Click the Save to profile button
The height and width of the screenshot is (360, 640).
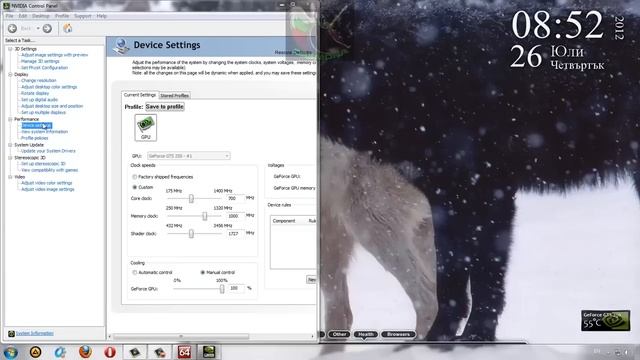click(x=165, y=107)
